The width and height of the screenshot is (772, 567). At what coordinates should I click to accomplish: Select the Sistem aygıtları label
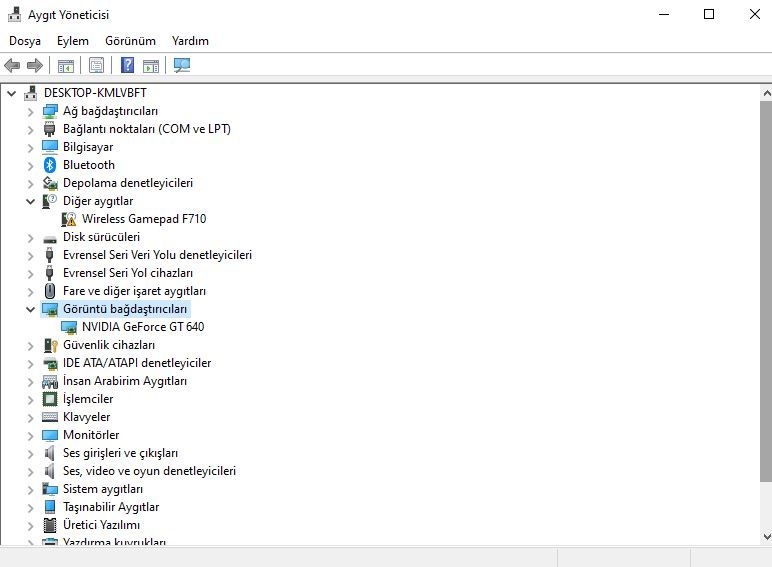103,489
